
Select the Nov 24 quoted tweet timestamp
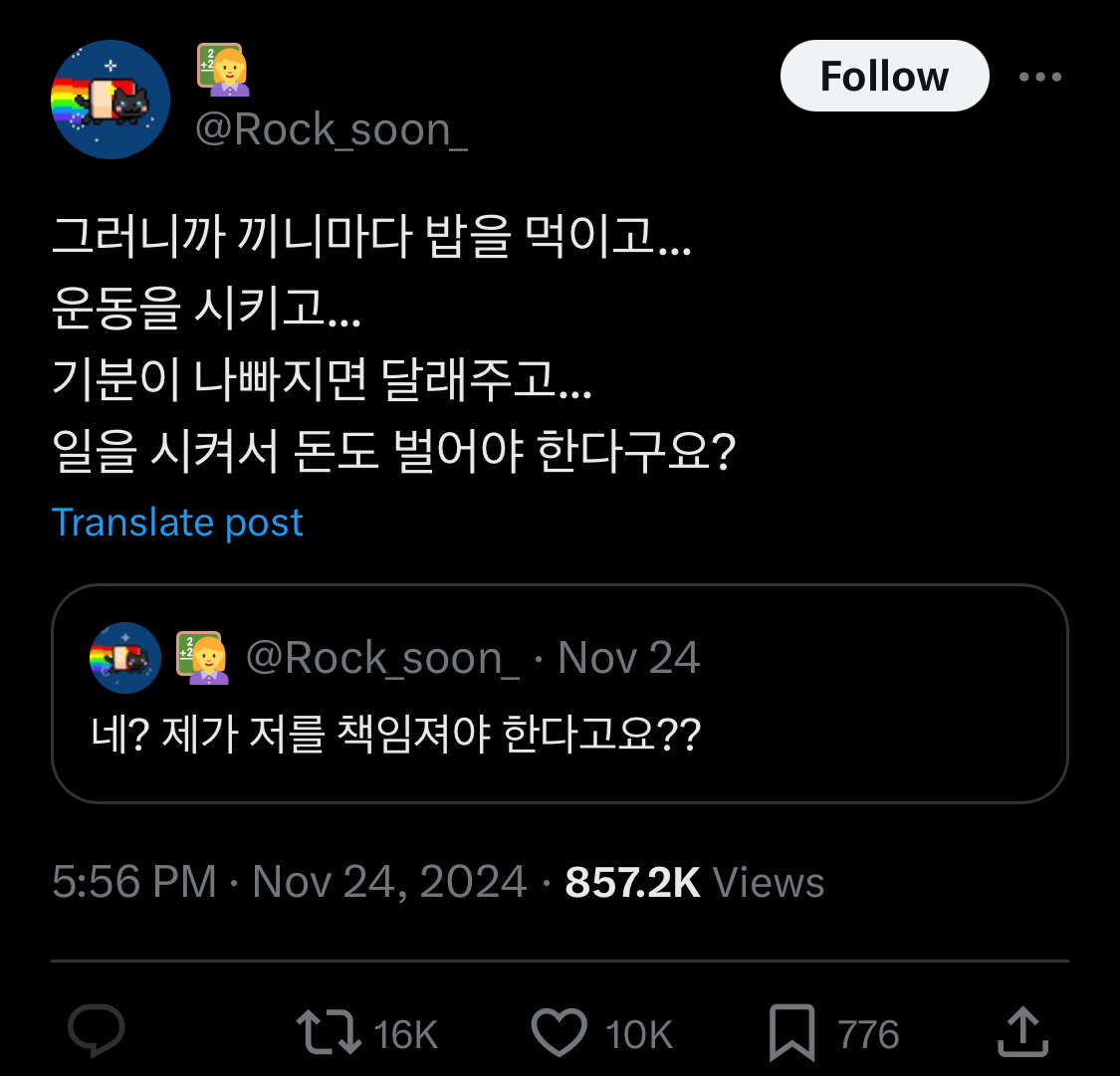click(627, 657)
